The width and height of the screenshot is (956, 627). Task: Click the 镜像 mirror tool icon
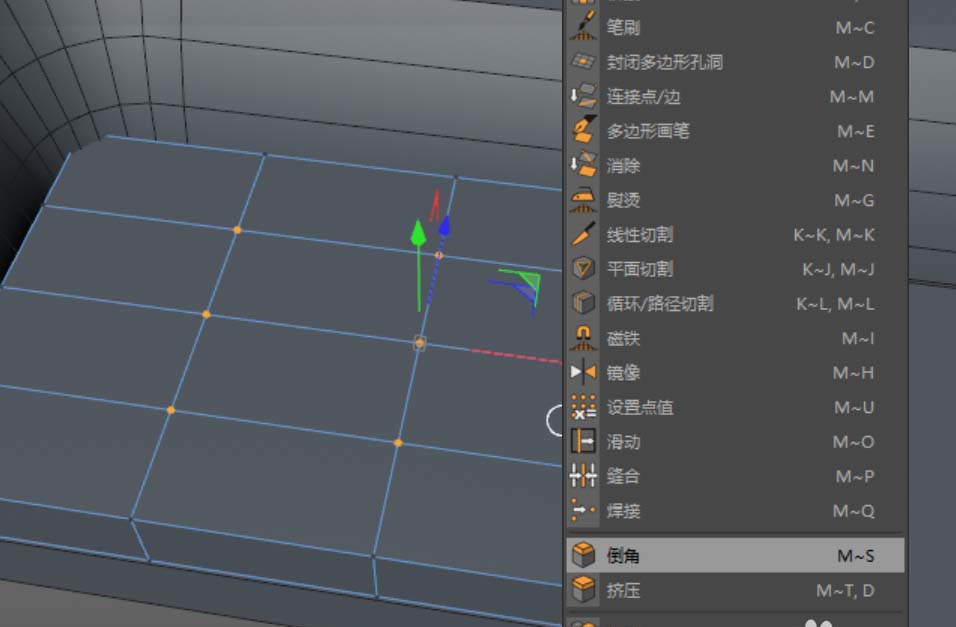click(583, 373)
